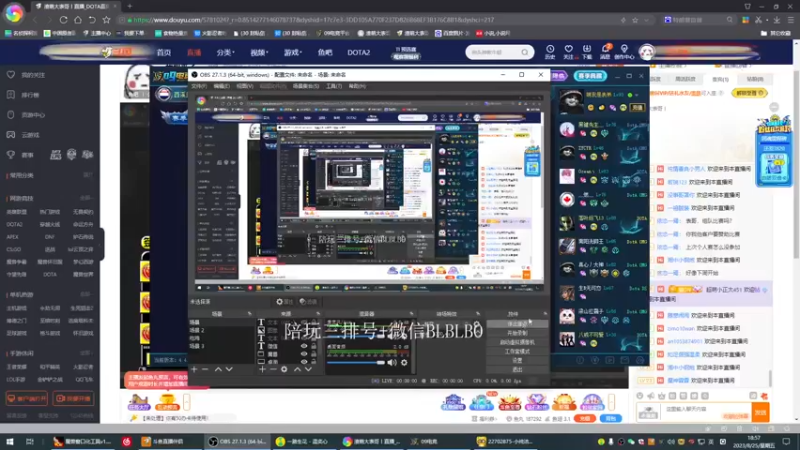Move the scene down with the down arrow in OBS Scenes panel
The width and height of the screenshot is (800, 450).
click(229, 369)
